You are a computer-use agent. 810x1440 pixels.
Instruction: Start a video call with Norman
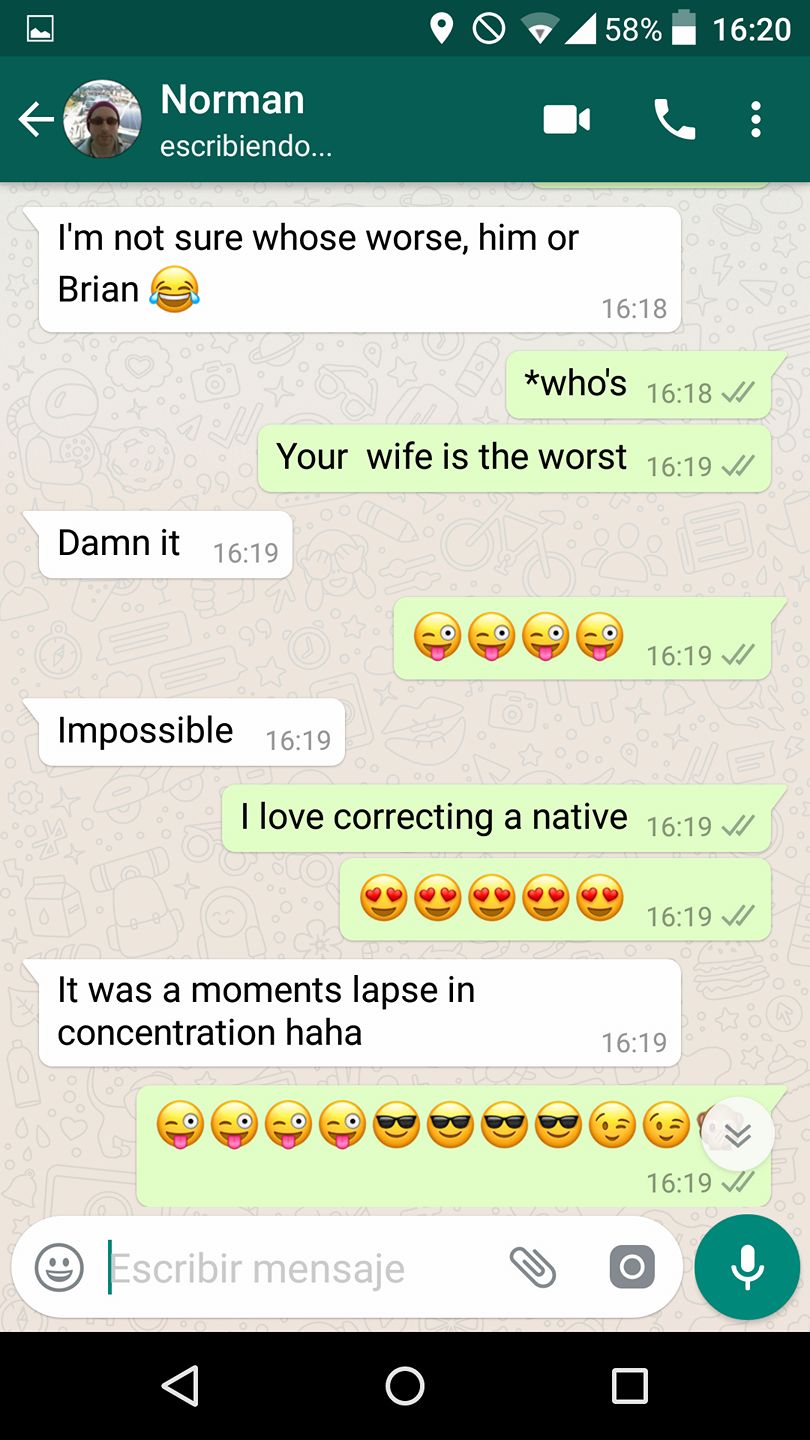567,120
